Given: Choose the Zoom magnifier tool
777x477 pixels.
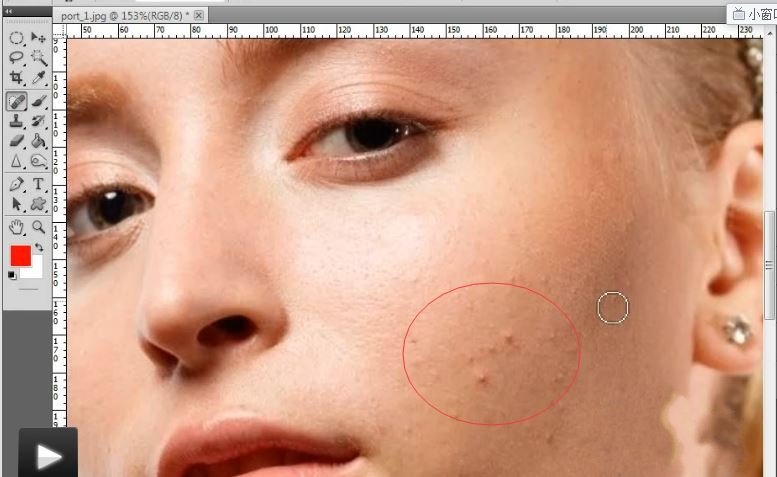Looking at the screenshot, I should (38, 227).
